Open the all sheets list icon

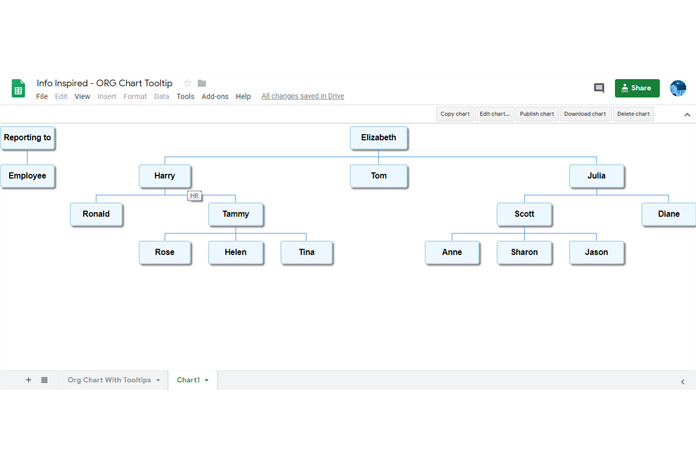44,380
